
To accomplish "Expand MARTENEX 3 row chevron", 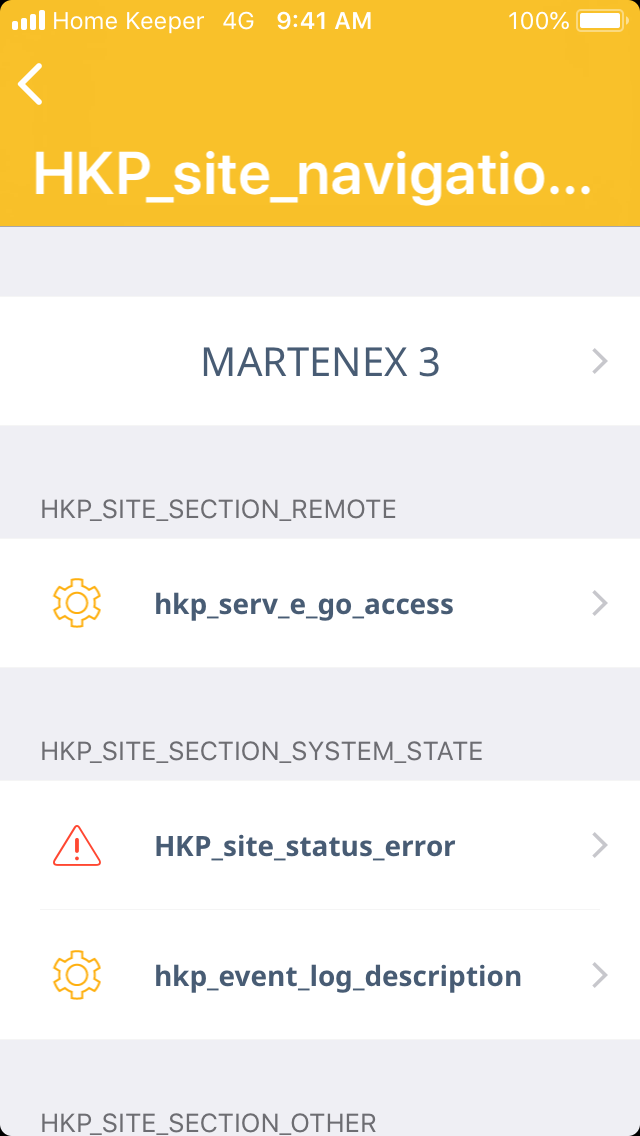I will coord(599,361).
